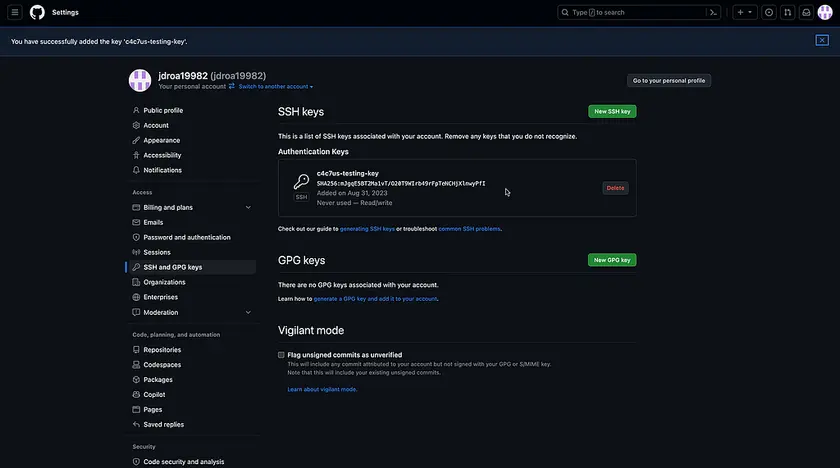Open the hamburger navigation menu
Screen dimensions: 840x468
tap(15, 12)
